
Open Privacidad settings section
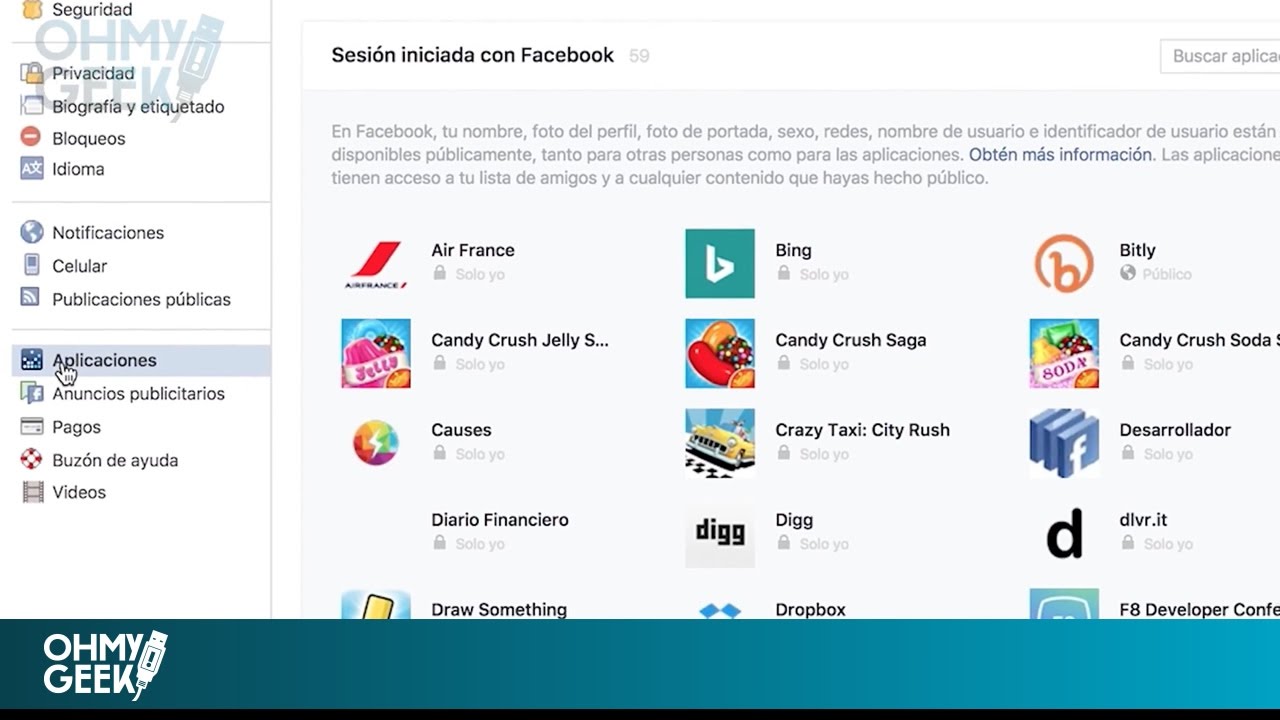coord(93,73)
